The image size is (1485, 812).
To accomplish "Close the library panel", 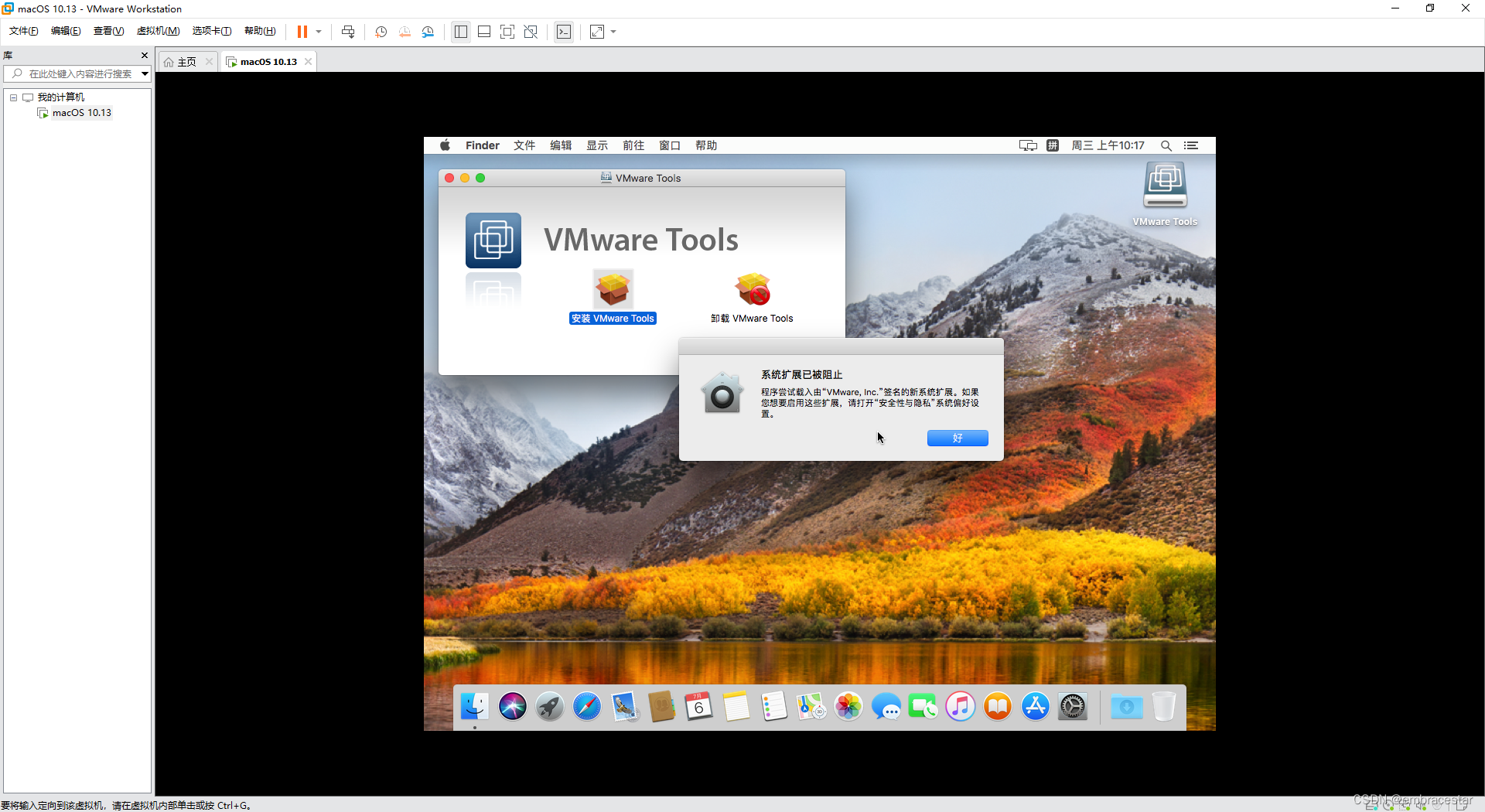I will (145, 55).
